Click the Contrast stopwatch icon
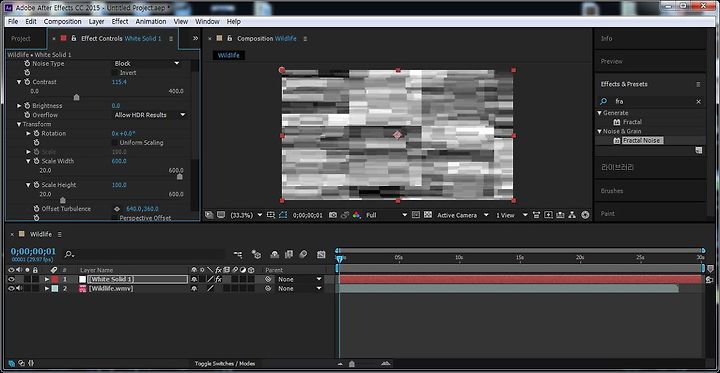The image size is (720, 373). [x=27, y=82]
